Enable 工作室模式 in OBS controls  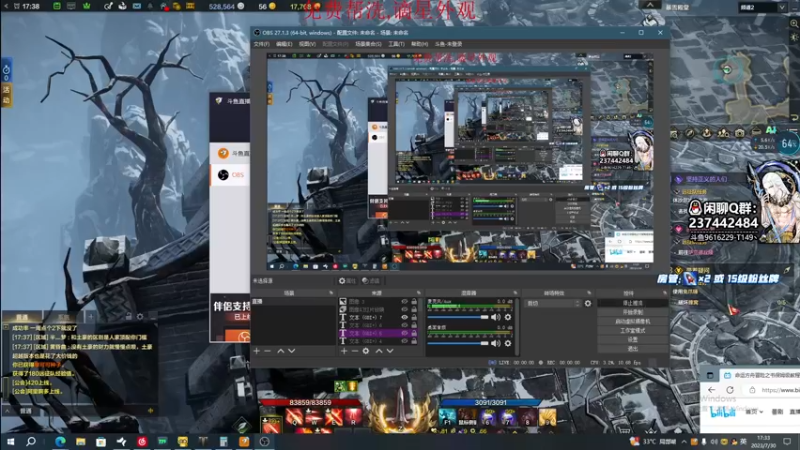(x=633, y=331)
